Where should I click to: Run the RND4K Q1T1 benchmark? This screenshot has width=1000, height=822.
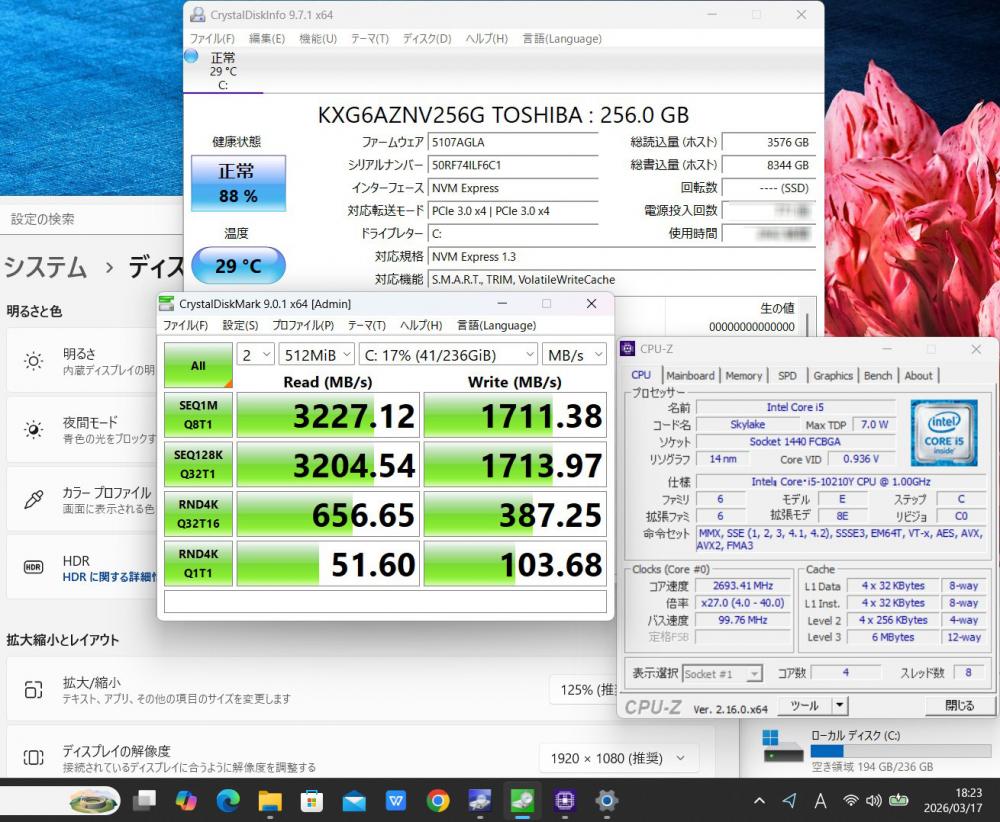198,565
